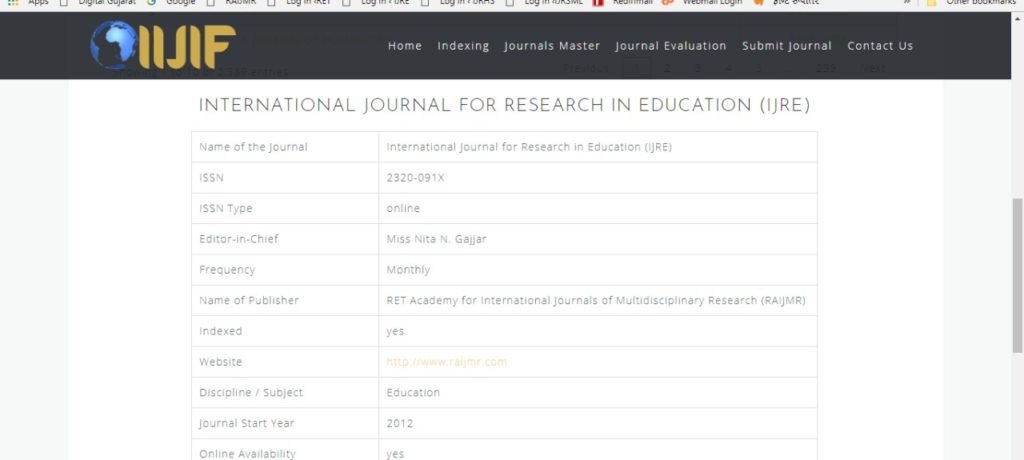Select the 'yes' value in Indexed row
Viewport: 1024px width, 460px height.
point(395,331)
